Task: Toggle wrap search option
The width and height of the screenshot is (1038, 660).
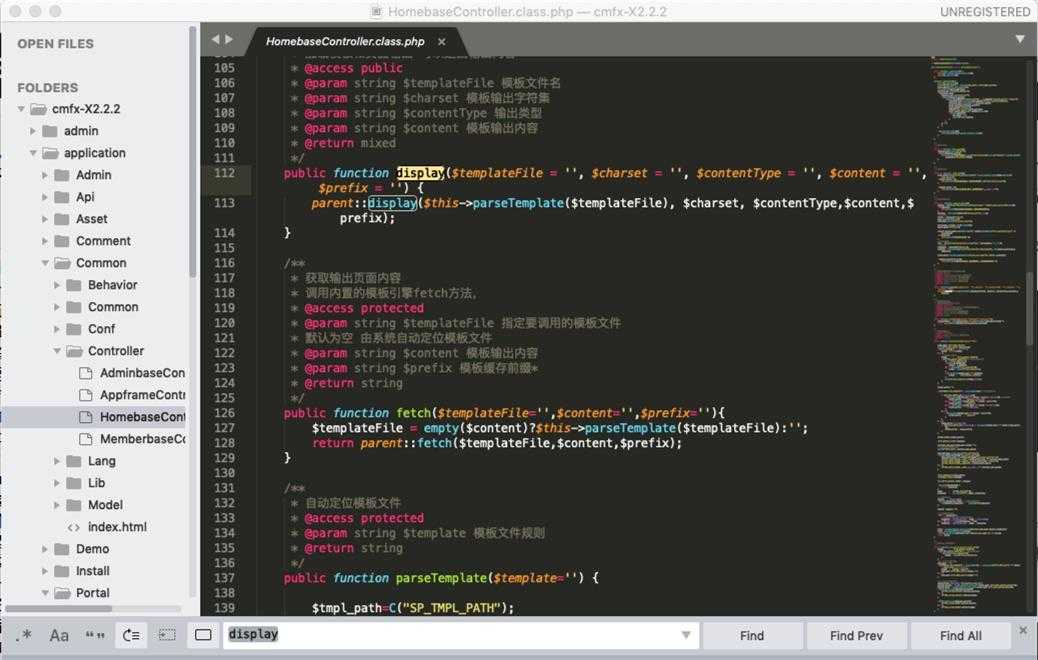Action: [131, 636]
